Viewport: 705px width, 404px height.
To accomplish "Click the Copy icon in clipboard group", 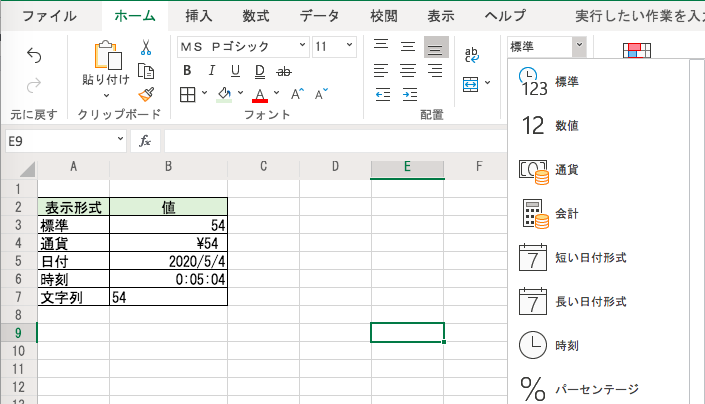I will [146, 71].
